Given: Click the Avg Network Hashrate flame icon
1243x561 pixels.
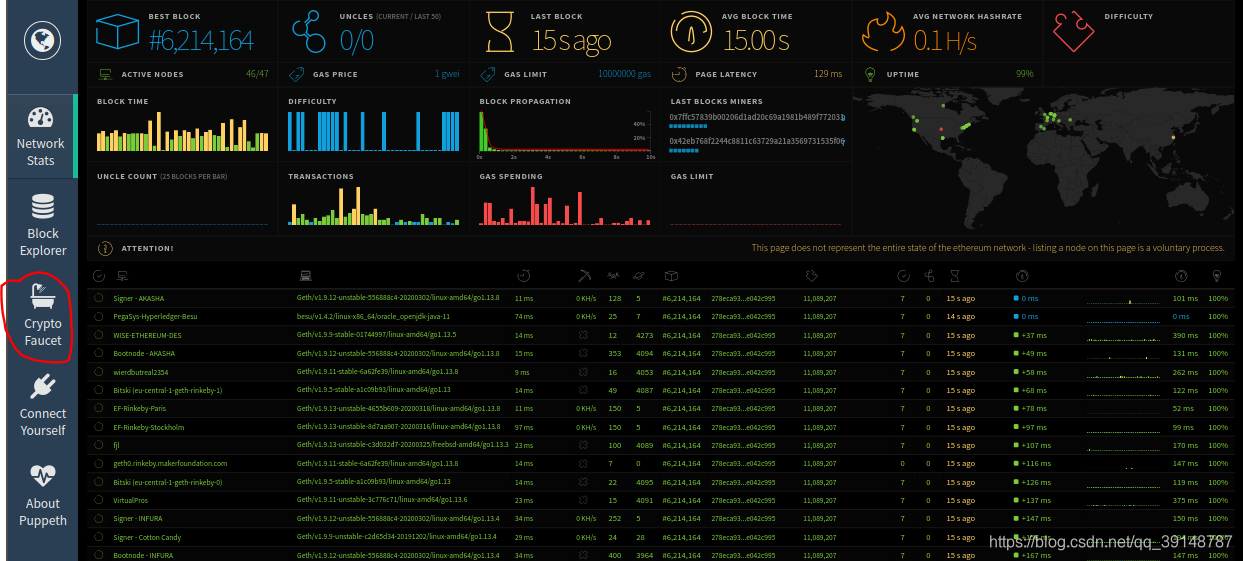Looking at the screenshot, I should click(882, 32).
